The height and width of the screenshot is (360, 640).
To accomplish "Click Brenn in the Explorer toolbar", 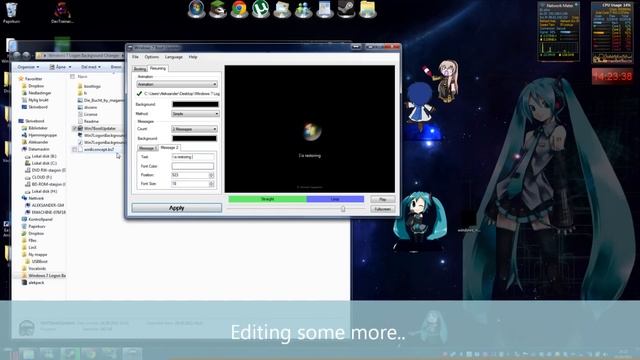I will tap(116, 67).
